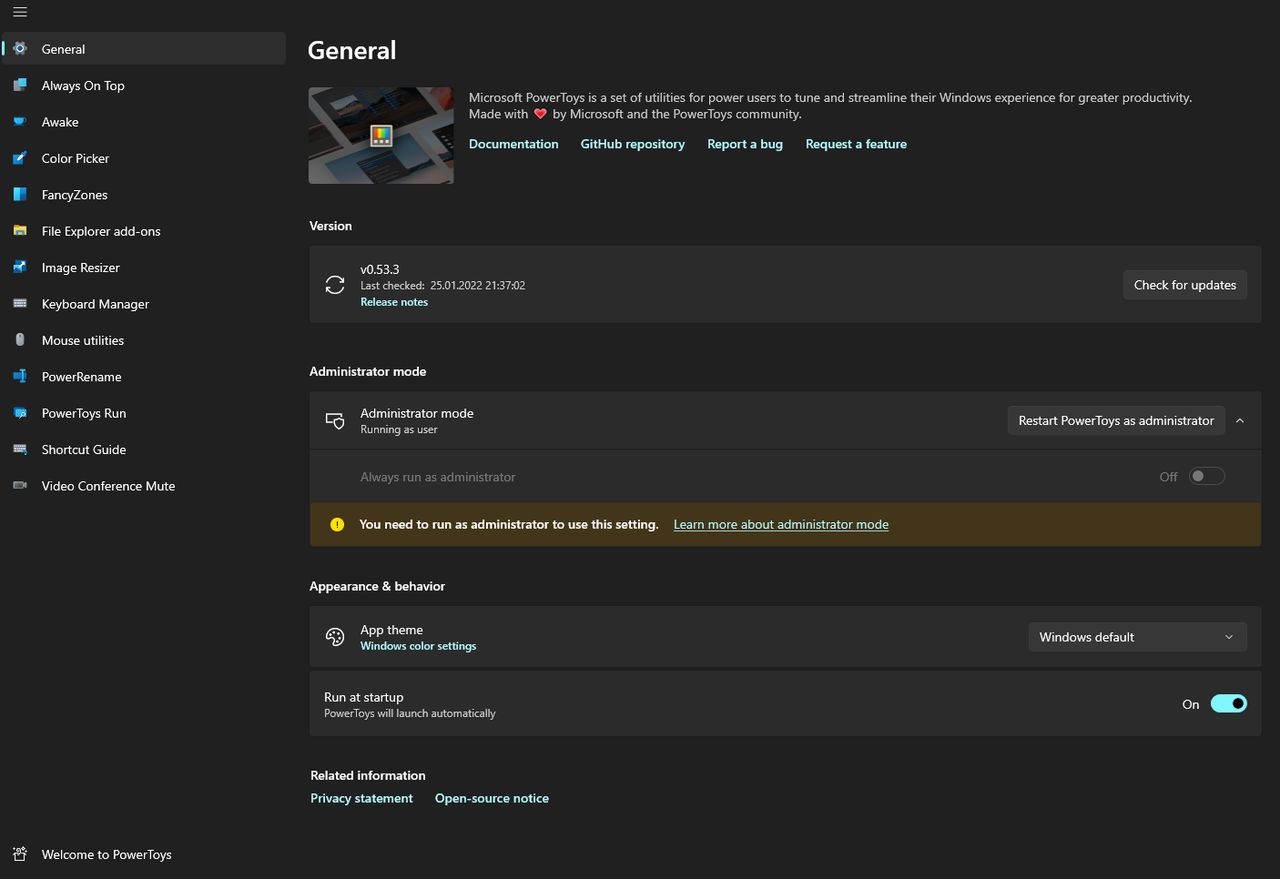1280x879 pixels.
Task: Click the Administrator mode shield icon
Action: coord(335,421)
